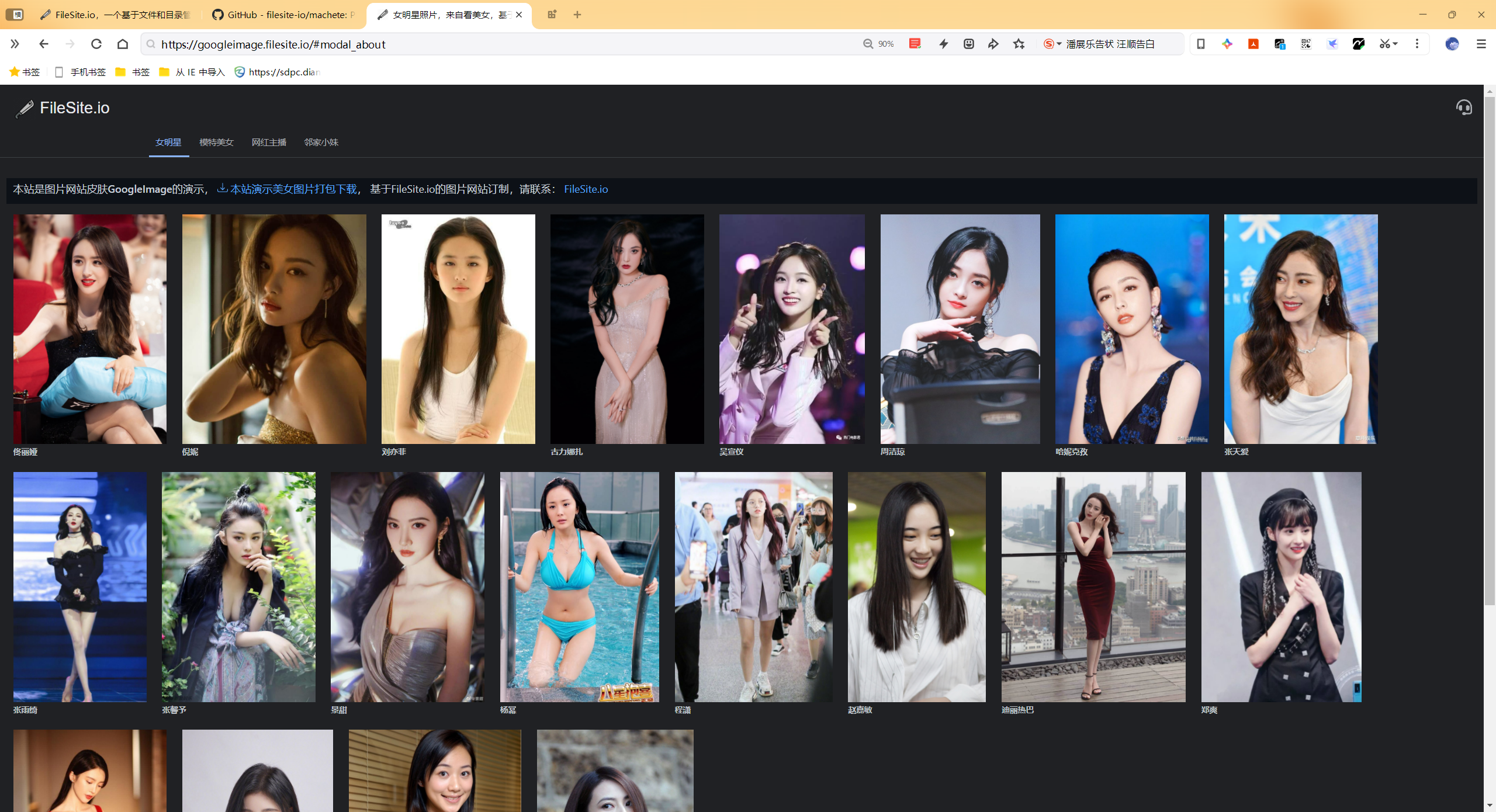The image size is (1496, 812).
Task: Open the 手机书签 bookmark folder
Action: 80,72
